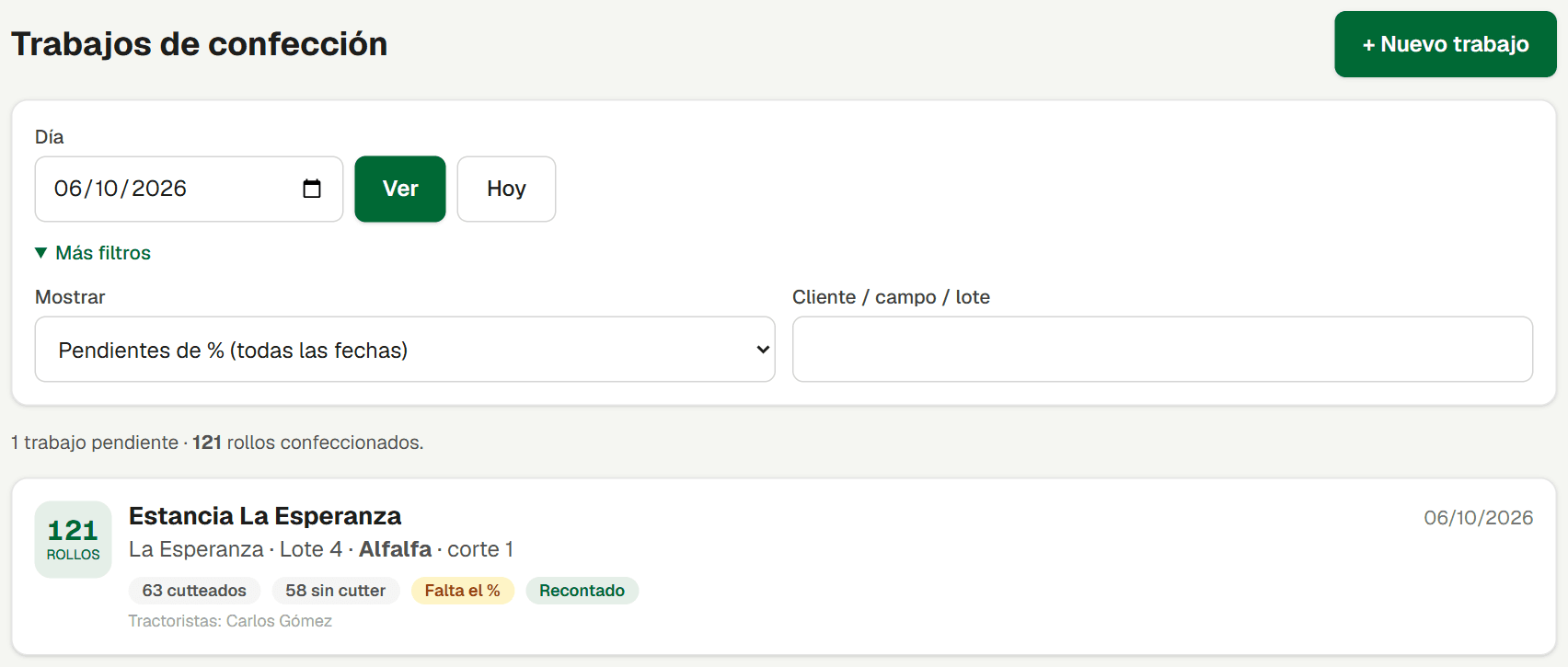The image size is (1568, 667).
Task: Click the Tractoristas: Carlos Gómez text
Action: (x=230, y=621)
